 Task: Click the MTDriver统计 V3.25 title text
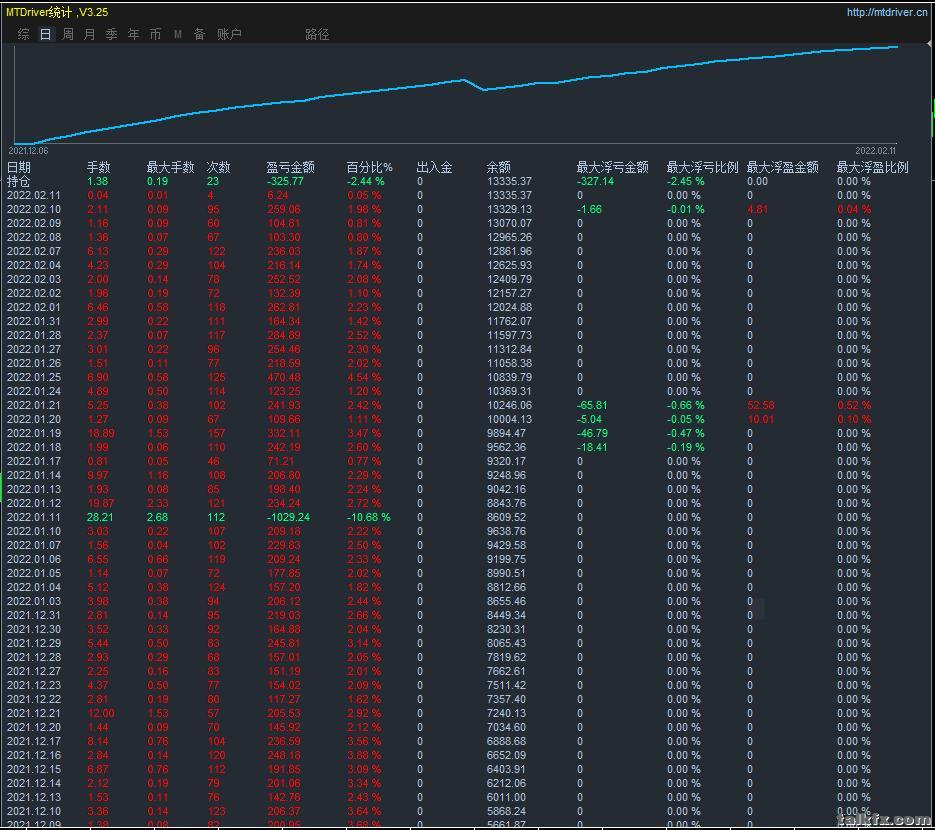[57, 12]
